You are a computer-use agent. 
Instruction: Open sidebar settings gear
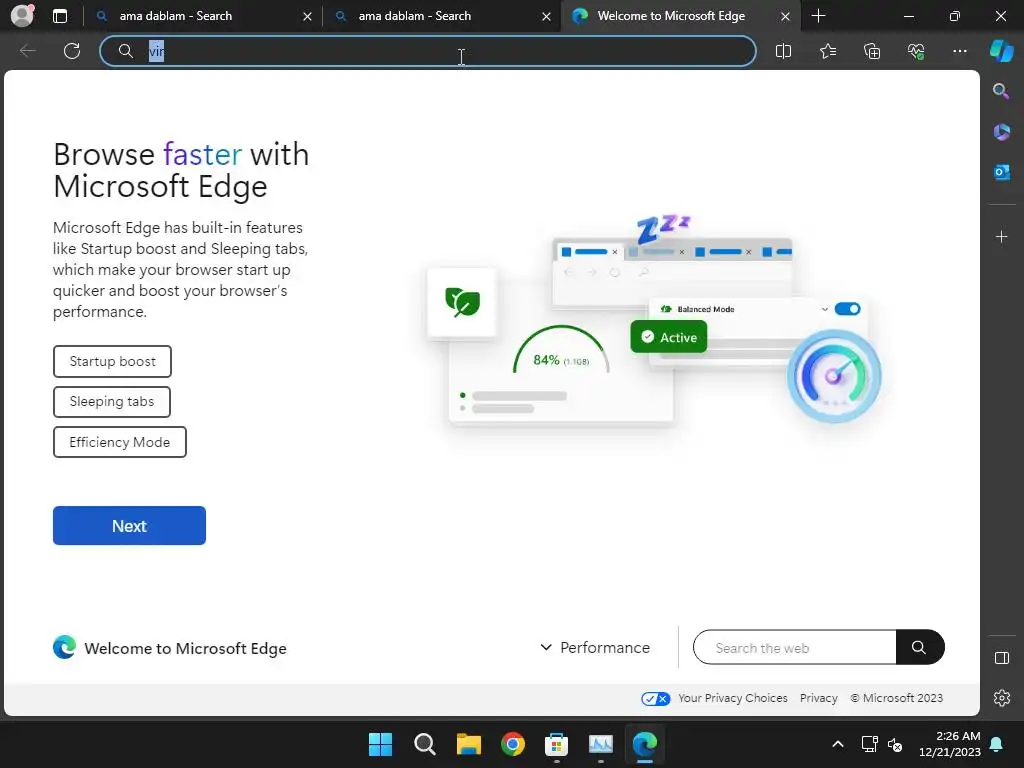(x=1001, y=698)
